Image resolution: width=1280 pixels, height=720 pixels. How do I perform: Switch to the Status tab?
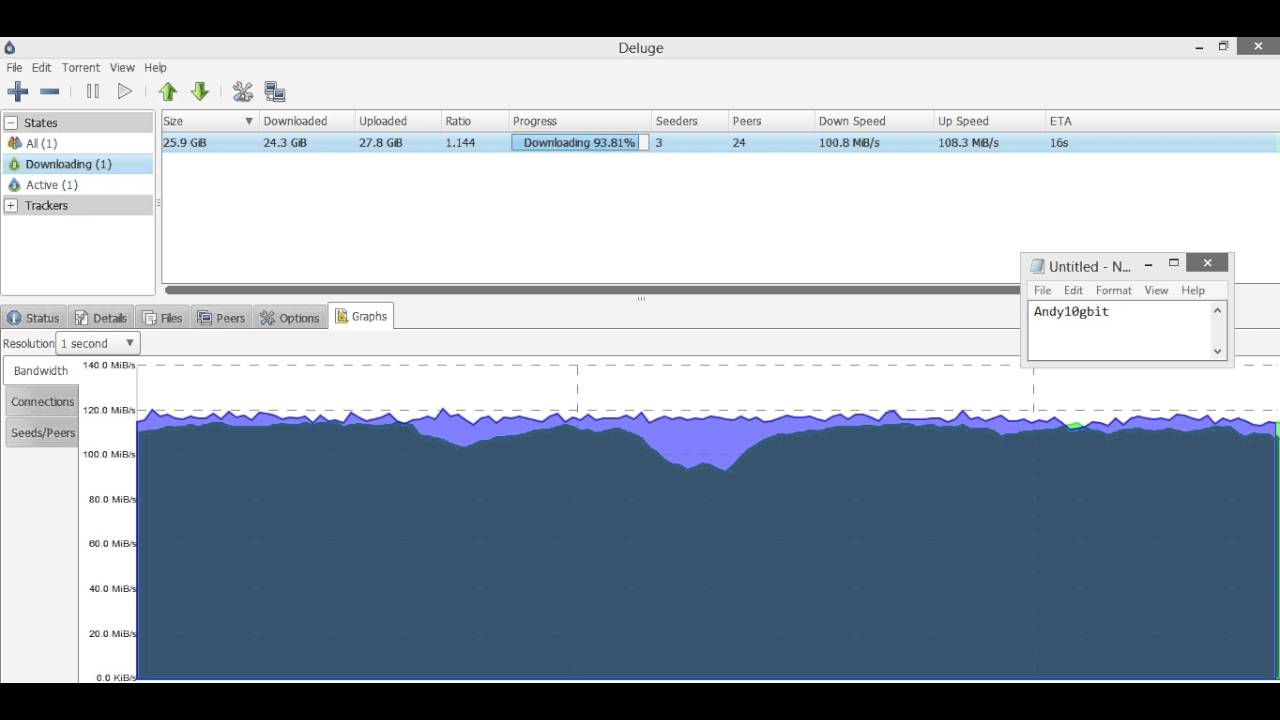pos(33,318)
